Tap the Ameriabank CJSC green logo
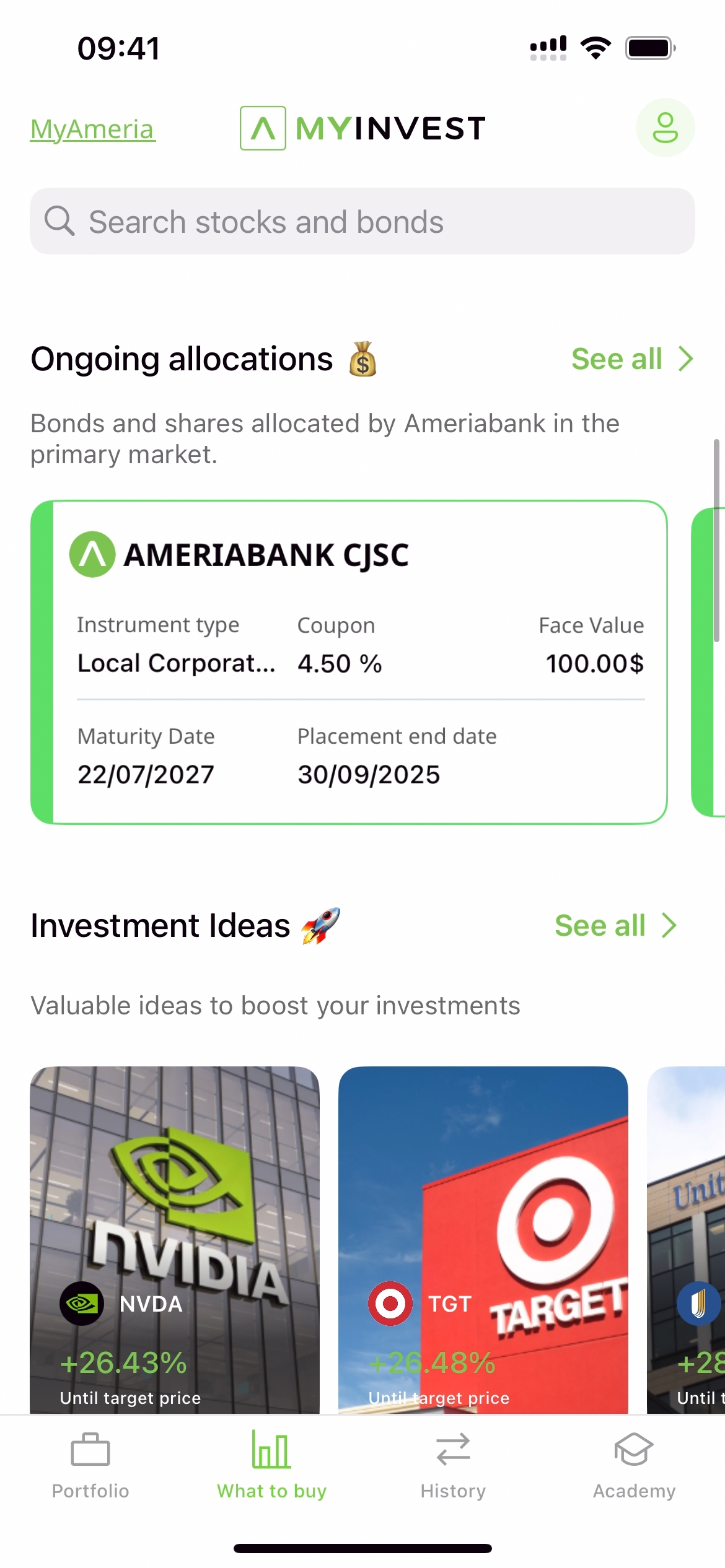725x1568 pixels. [x=92, y=554]
